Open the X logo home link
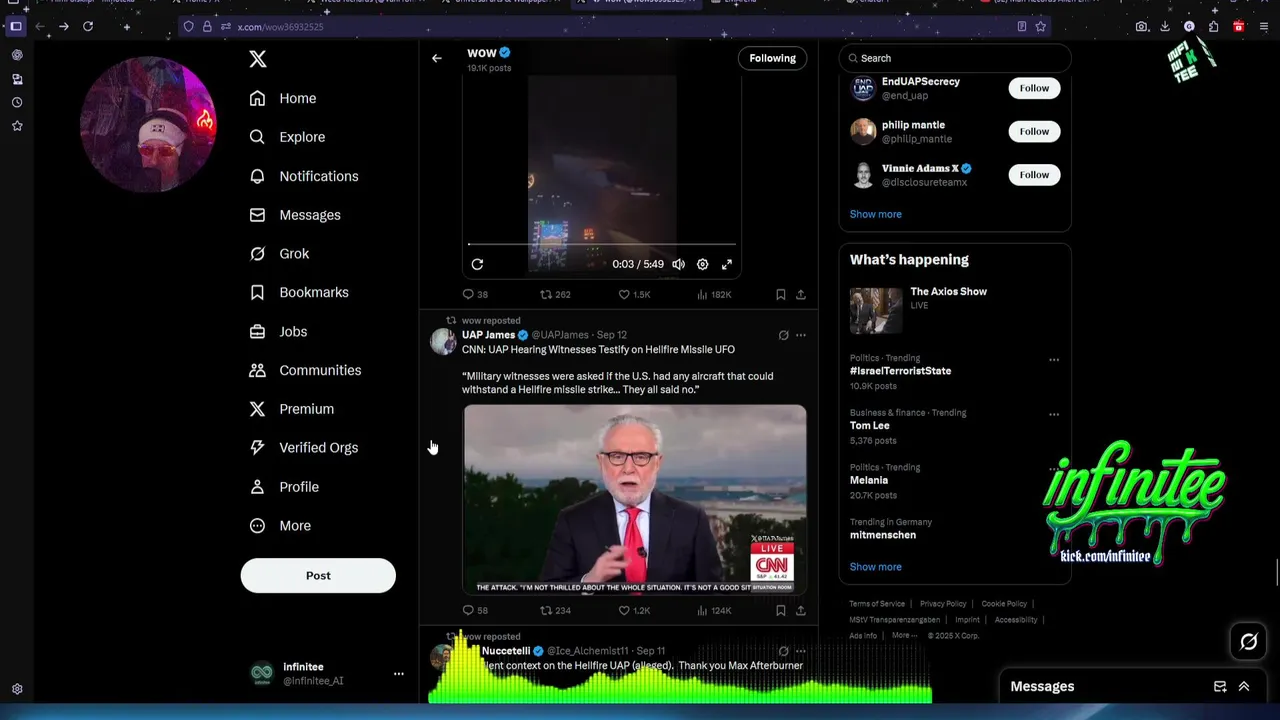Image resolution: width=1280 pixels, height=720 pixels. (x=258, y=59)
